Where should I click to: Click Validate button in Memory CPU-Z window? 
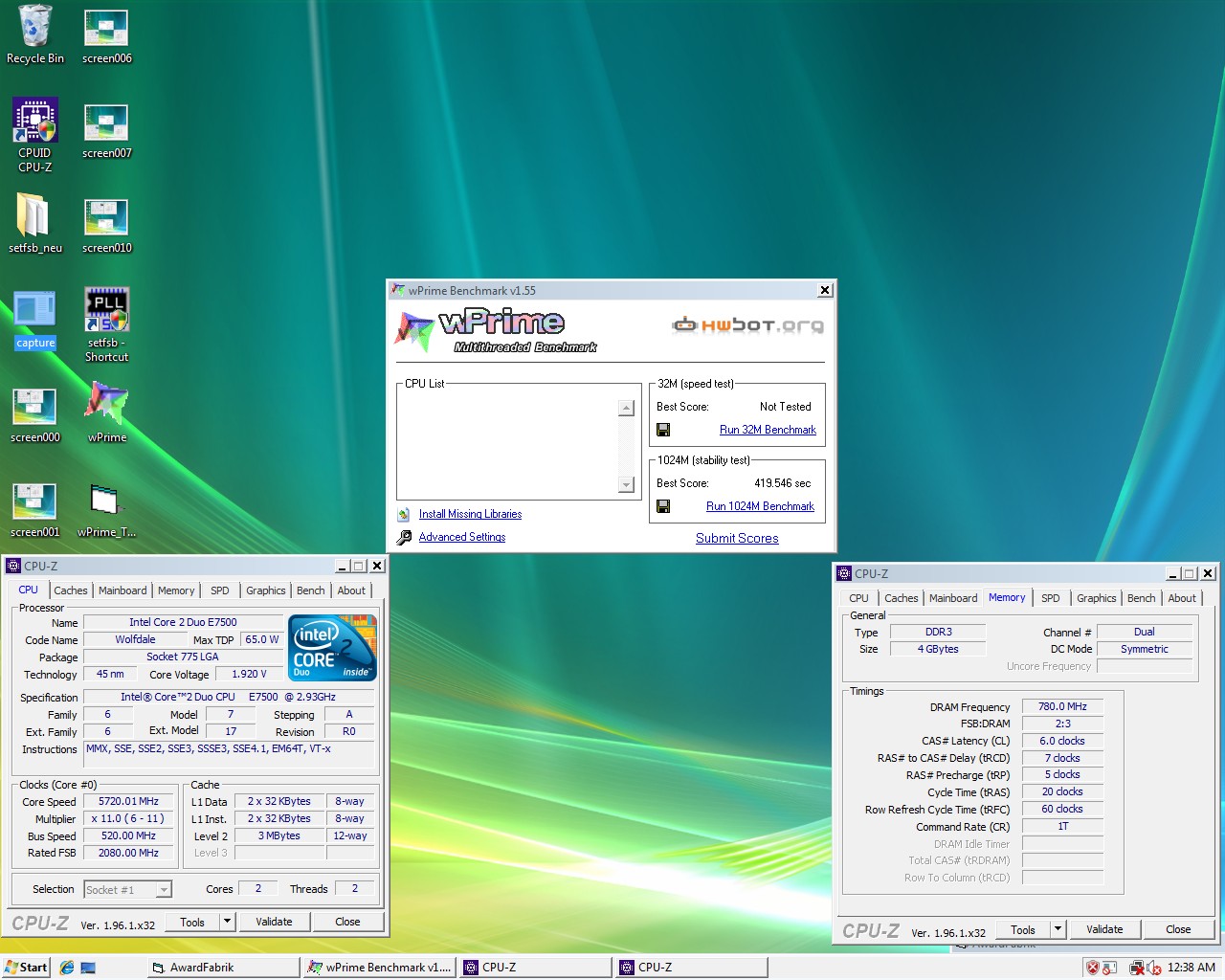pyautogui.click(x=1104, y=929)
